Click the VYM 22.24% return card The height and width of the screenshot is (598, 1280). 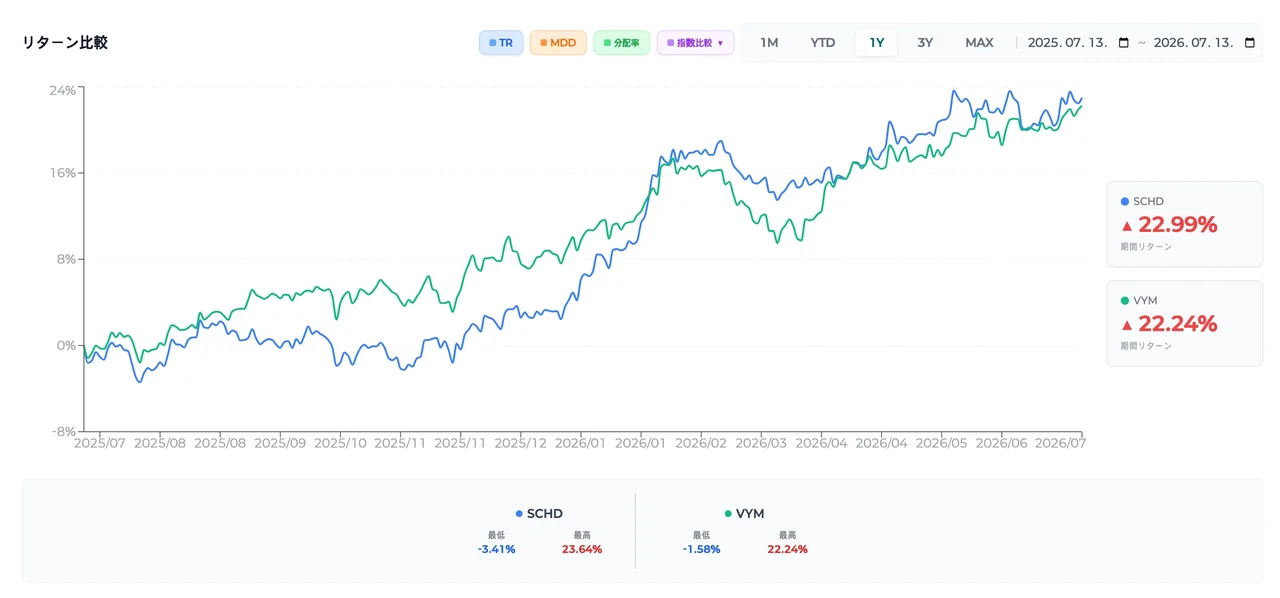tap(1185, 323)
